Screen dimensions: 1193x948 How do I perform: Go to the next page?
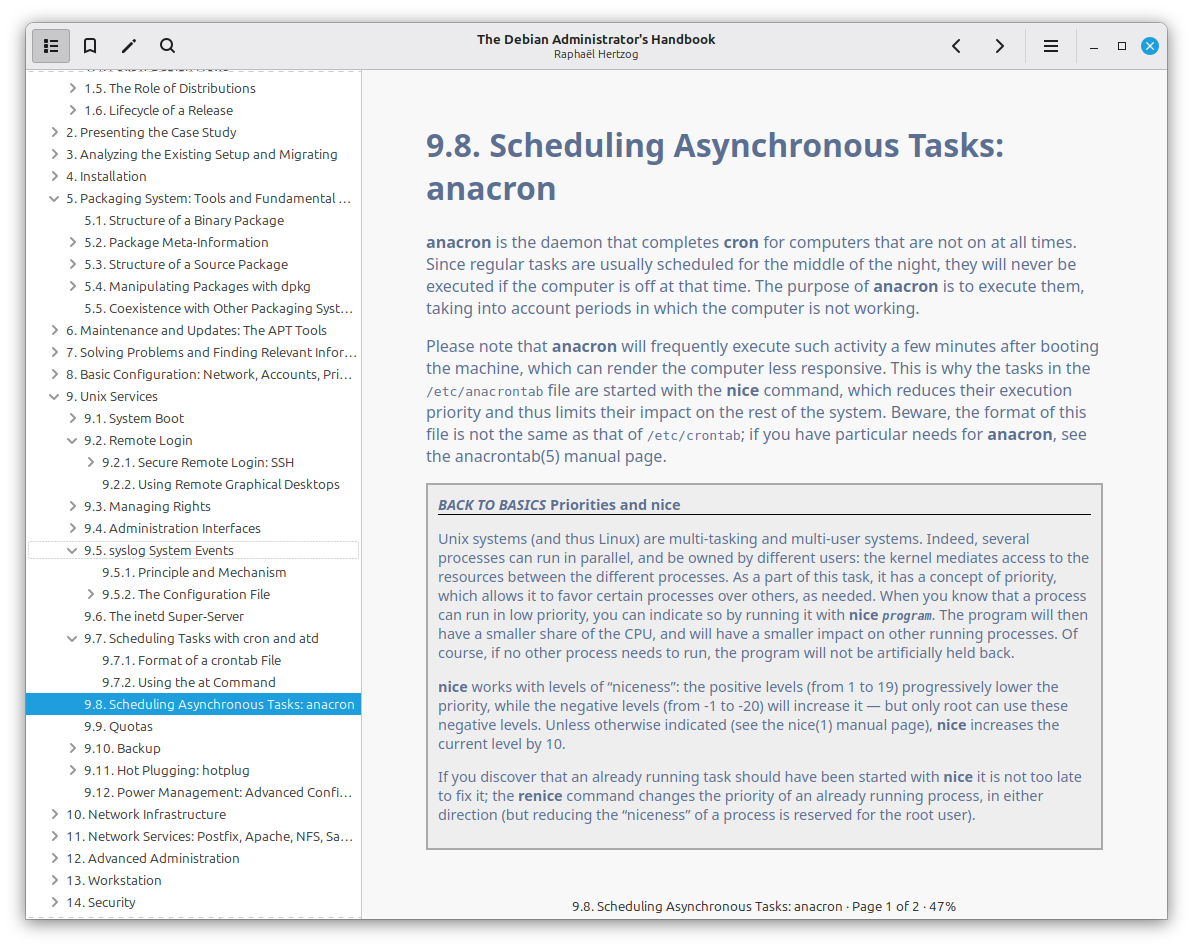999,46
